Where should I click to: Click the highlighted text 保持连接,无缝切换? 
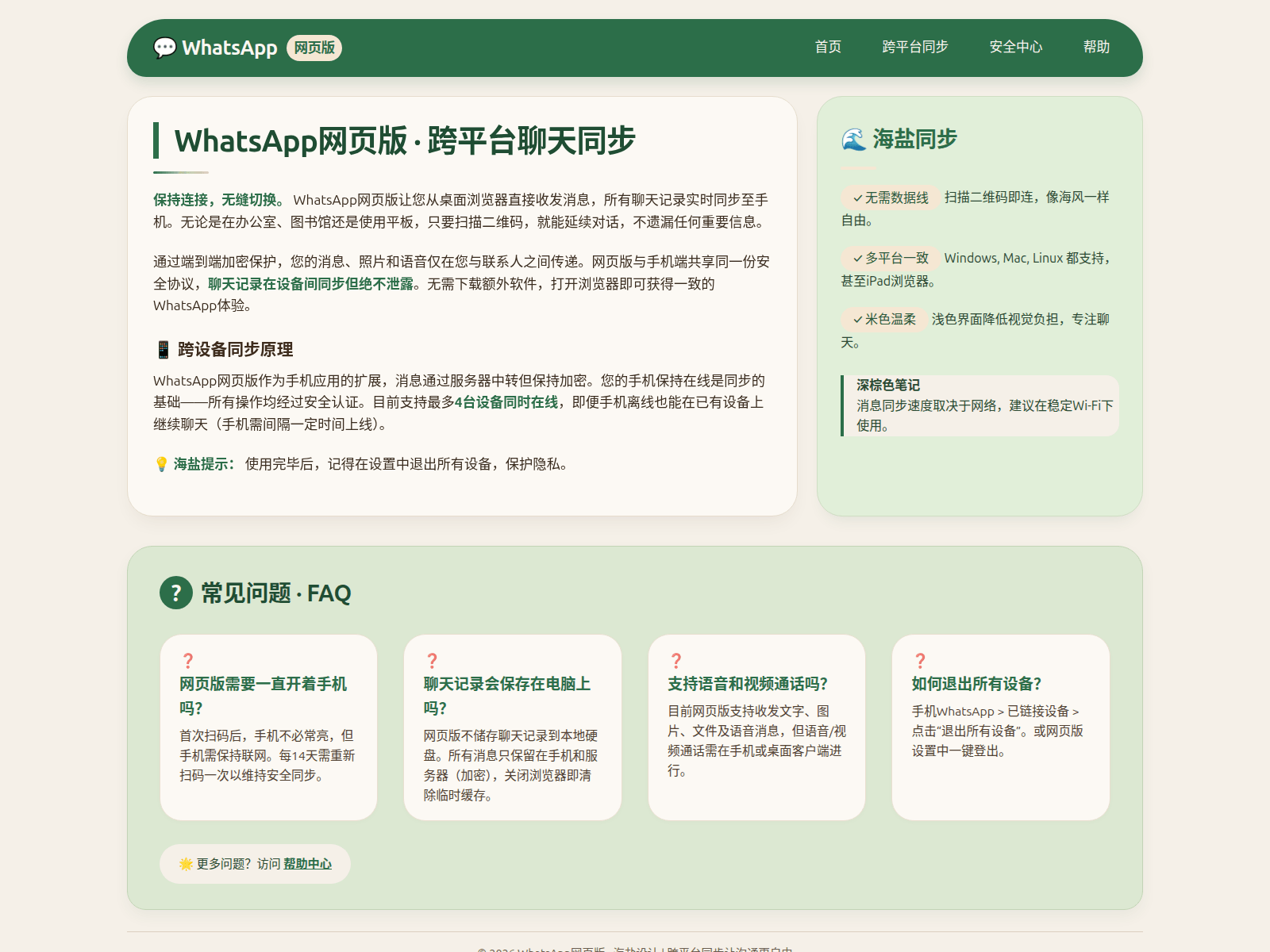[x=218, y=200]
